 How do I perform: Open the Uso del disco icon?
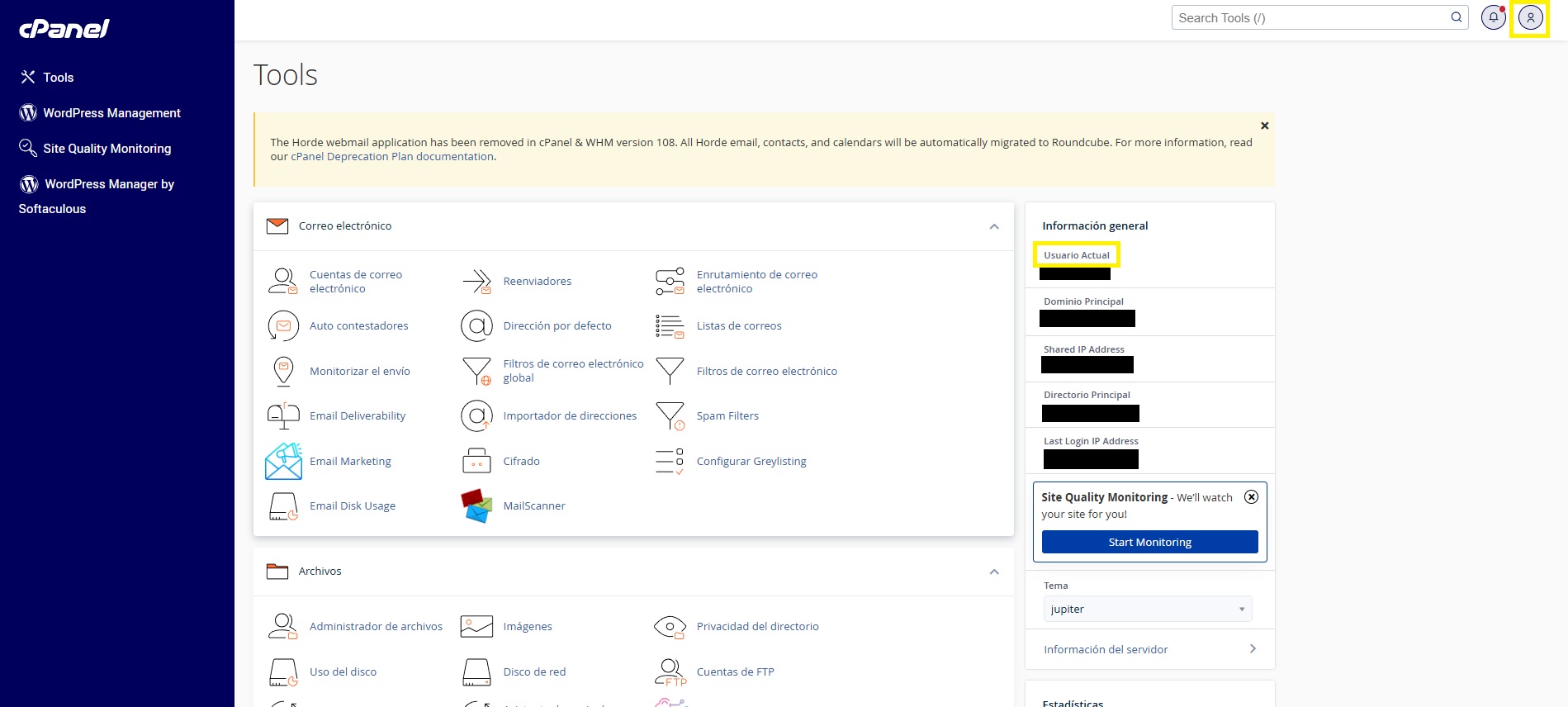(x=283, y=671)
